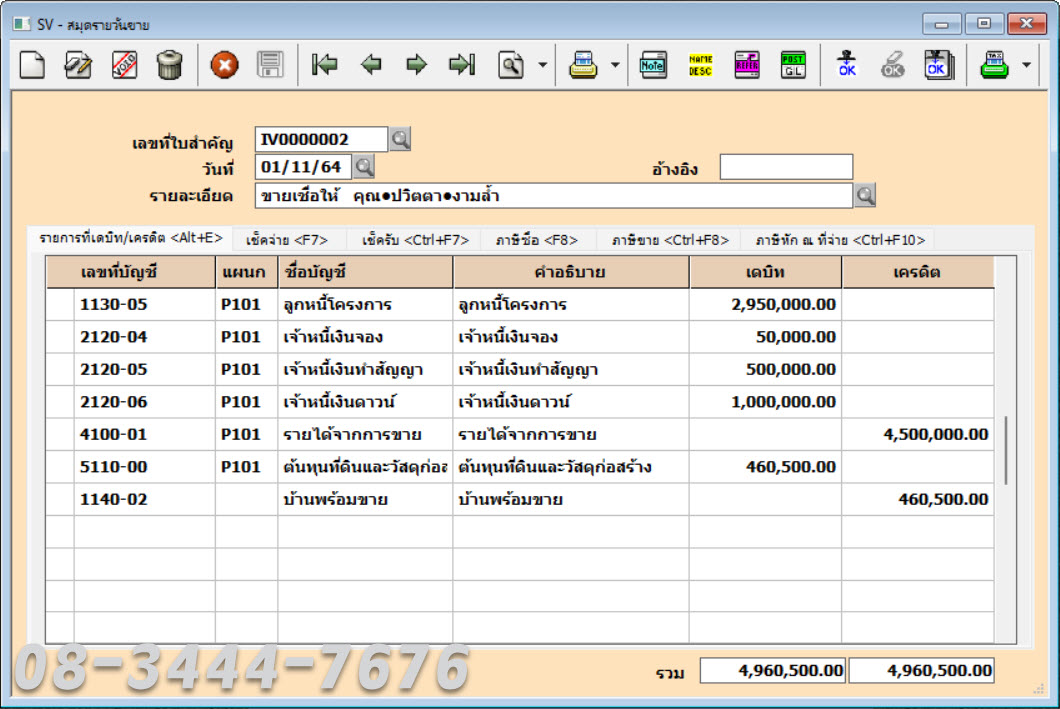Click the description column header

click(571, 272)
